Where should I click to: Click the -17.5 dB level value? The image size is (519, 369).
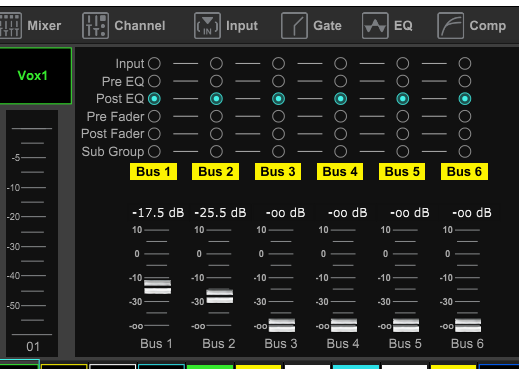[x=158, y=213]
